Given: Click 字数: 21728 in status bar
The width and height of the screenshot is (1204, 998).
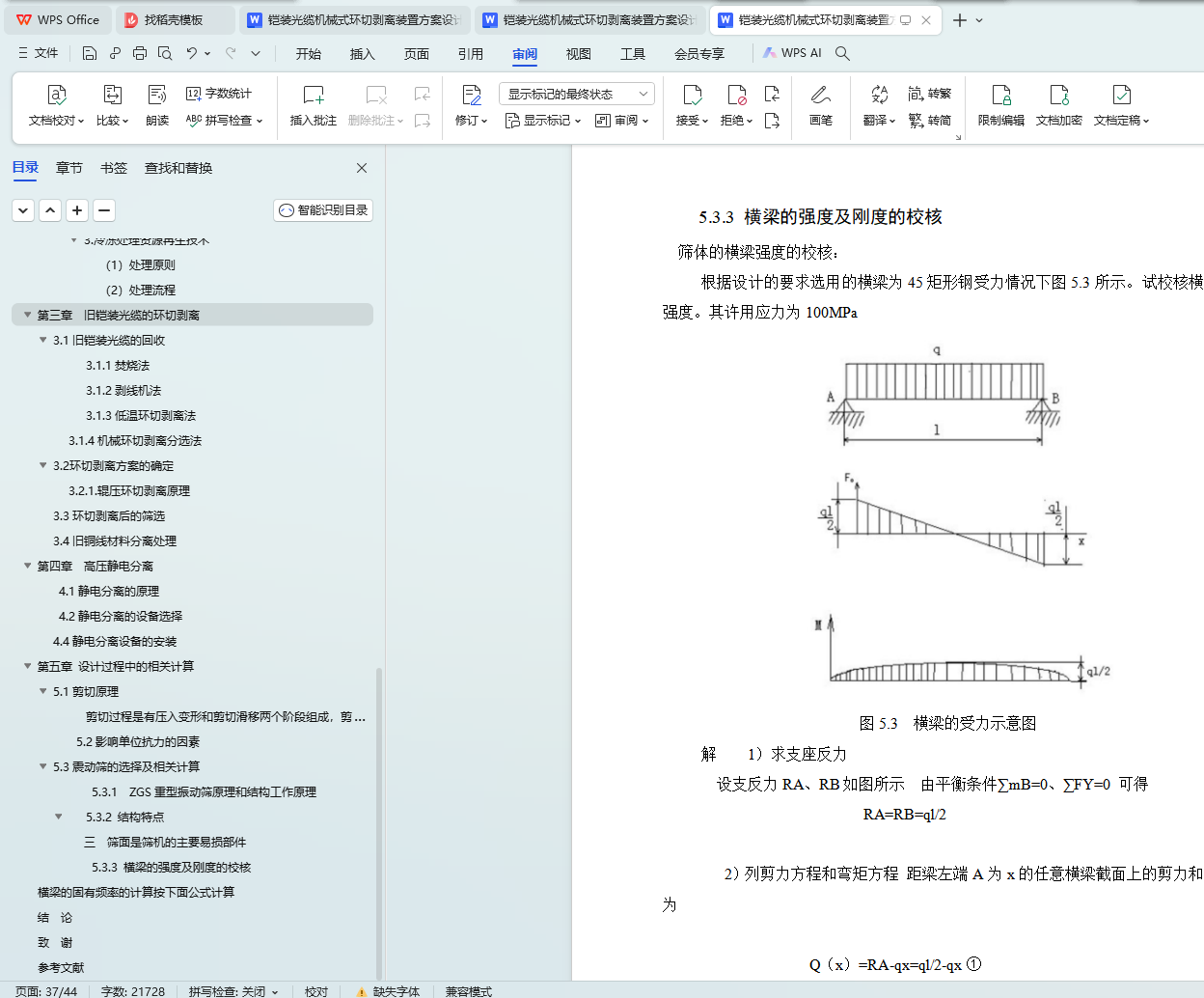Looking at the screenshot, I should pyautogui.click(x=133, y=991).
